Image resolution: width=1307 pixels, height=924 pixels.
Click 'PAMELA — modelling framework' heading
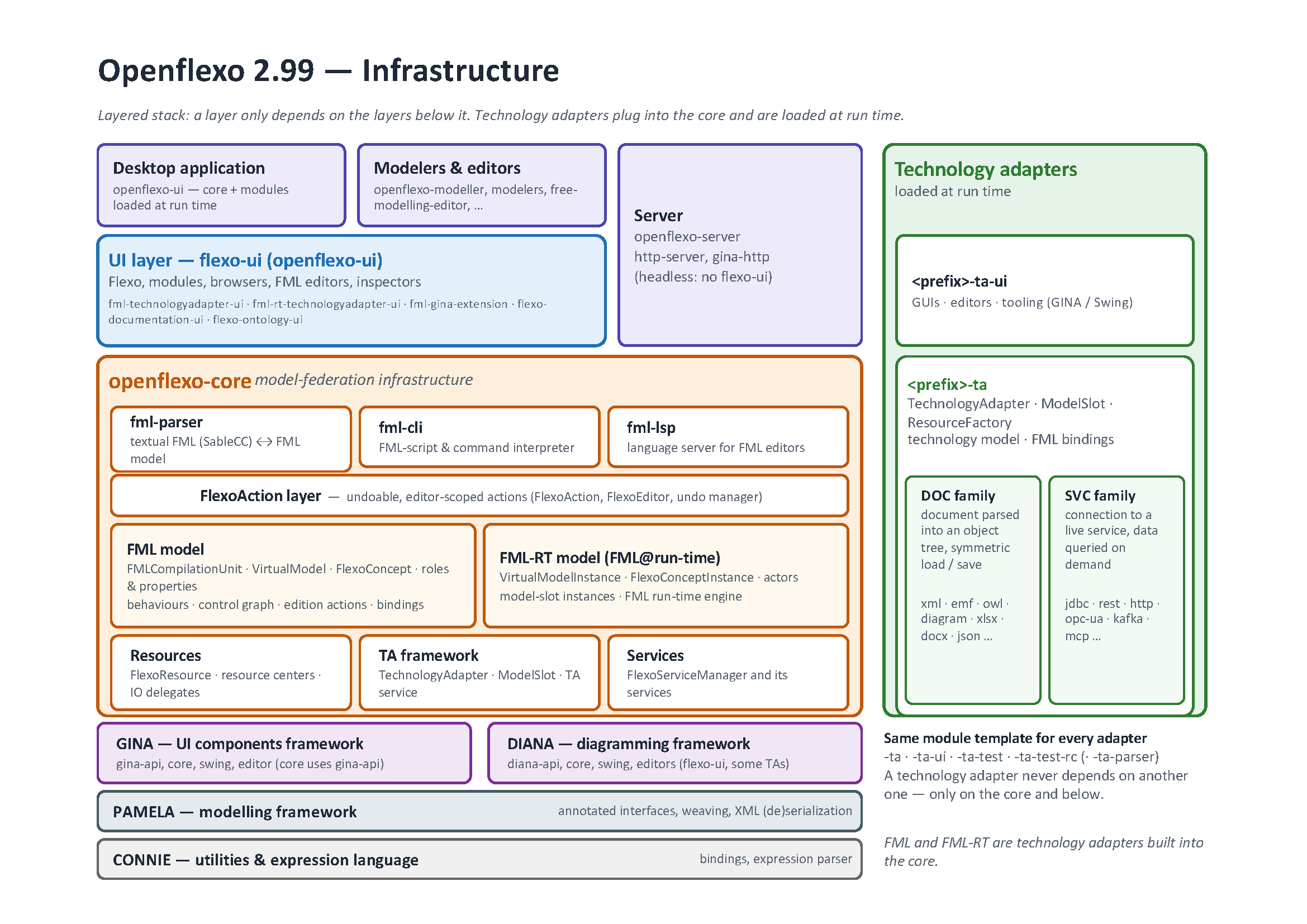235,812
